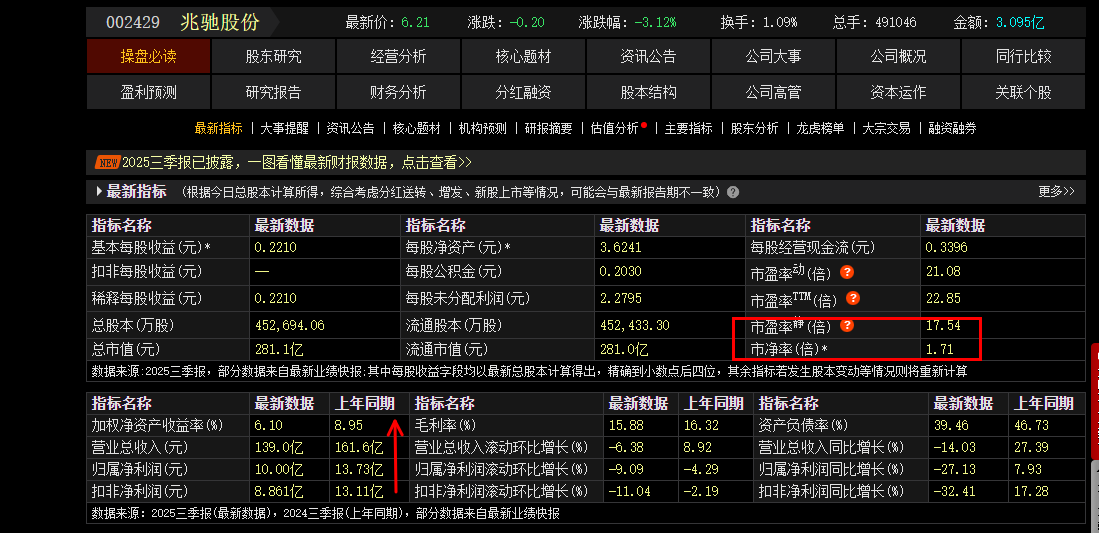Select the 核心题材 tab
Image resolution: width=1099 pixels, height=533 pixels.
523,56
